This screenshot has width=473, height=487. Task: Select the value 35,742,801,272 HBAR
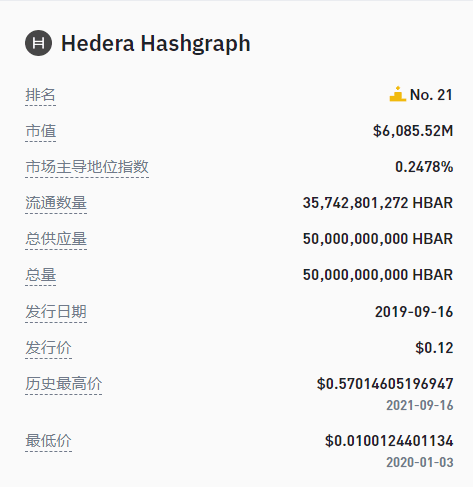pyautogui.click(x=378, y=203)
